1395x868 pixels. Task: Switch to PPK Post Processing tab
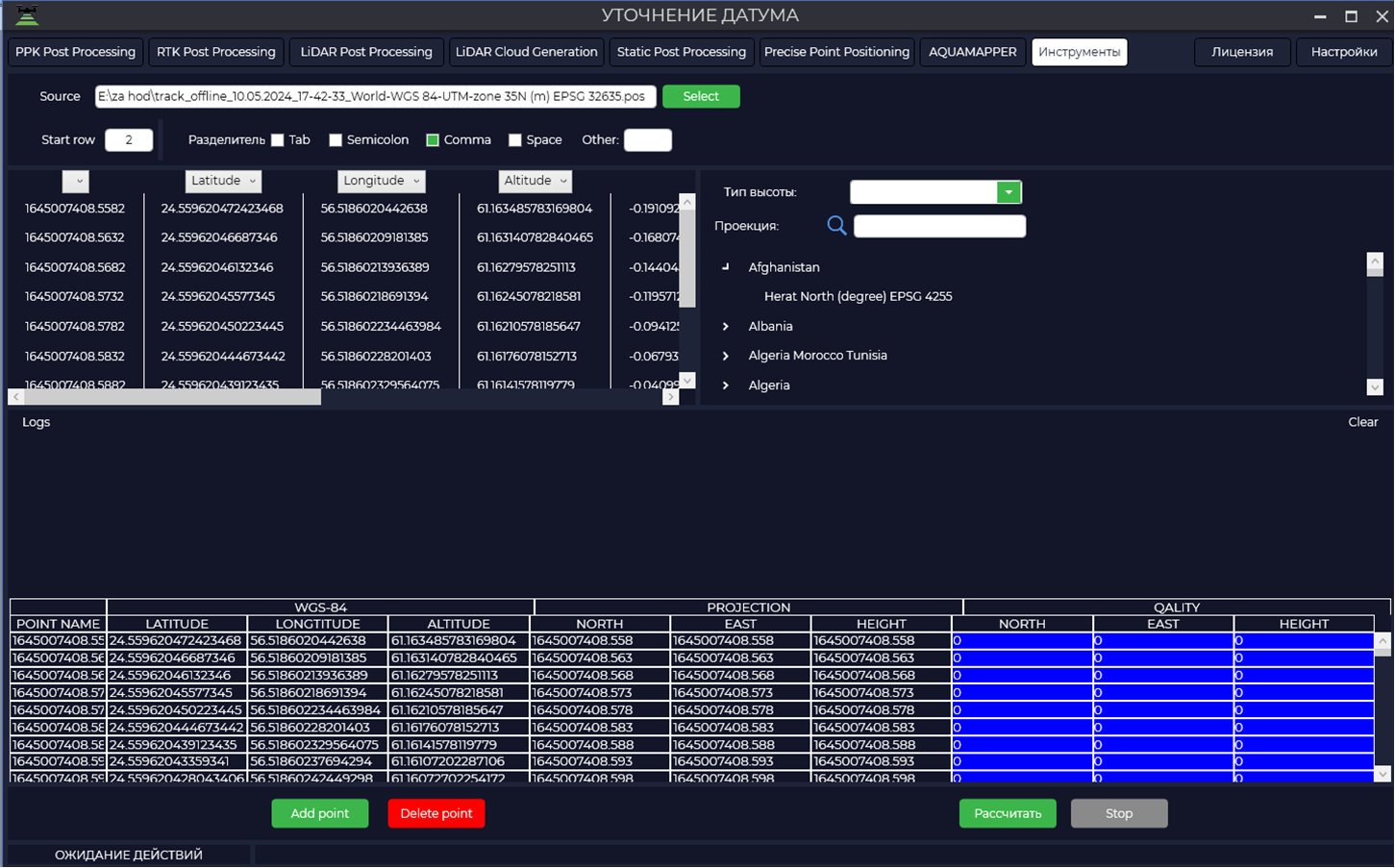[x=75, y=52]
